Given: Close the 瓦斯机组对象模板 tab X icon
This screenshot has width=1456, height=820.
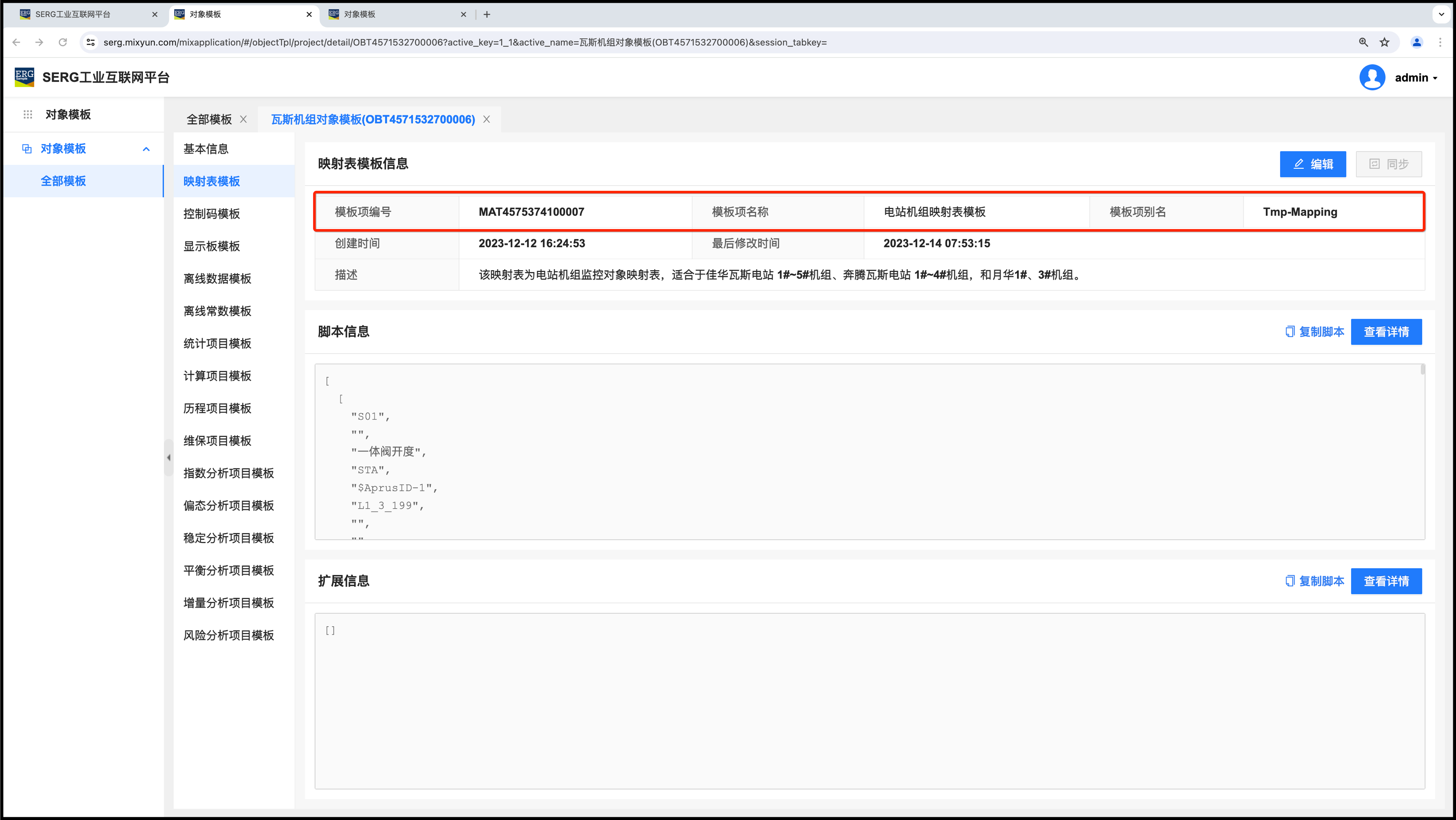Looking at the screenshot, I should pos(487,119).
